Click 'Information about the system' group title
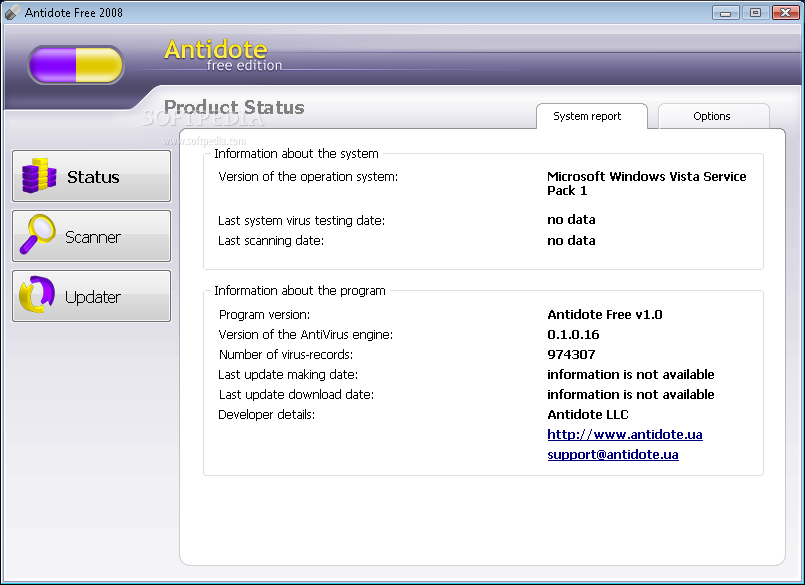Viewport: 805px width, 585px height. click(x=296, y=154)
